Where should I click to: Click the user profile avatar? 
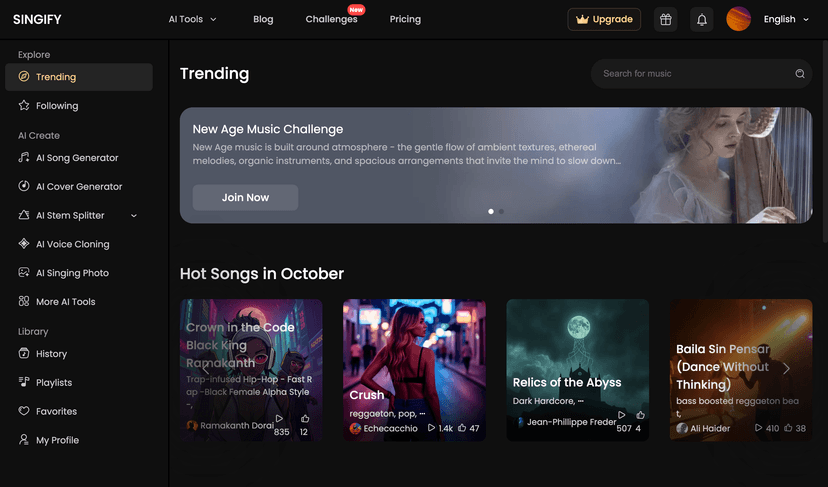(x=738, y=19)
